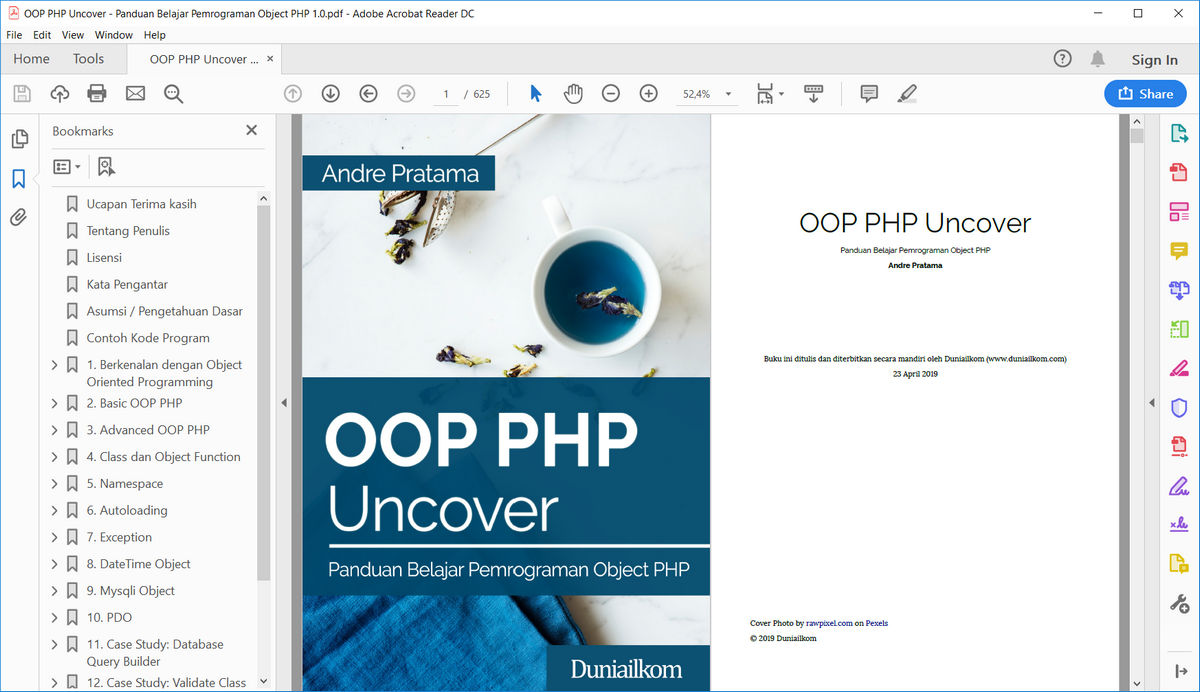The width and height of the screenshot is (1200, 692).
Task: Send file by email icon
Action: tap(135, 94)
